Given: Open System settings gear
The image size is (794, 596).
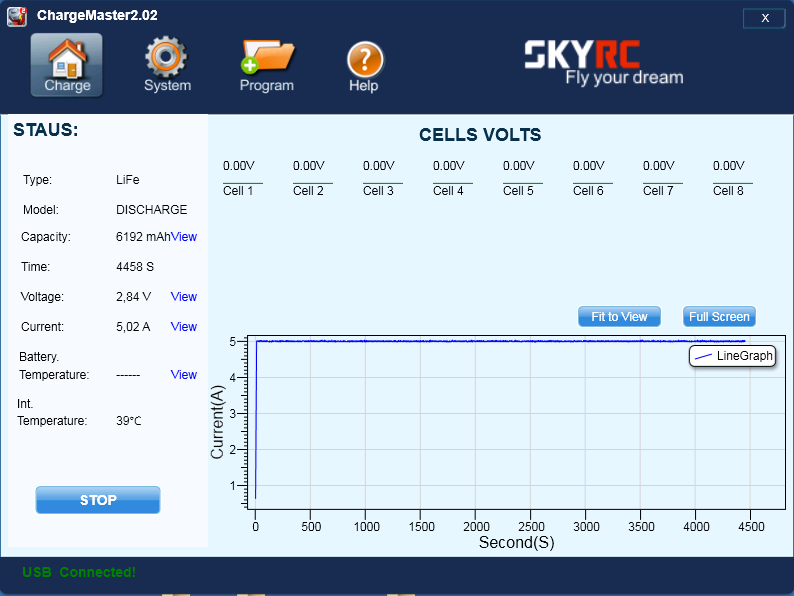Looking at the screenshot, I should pos(167,65).
